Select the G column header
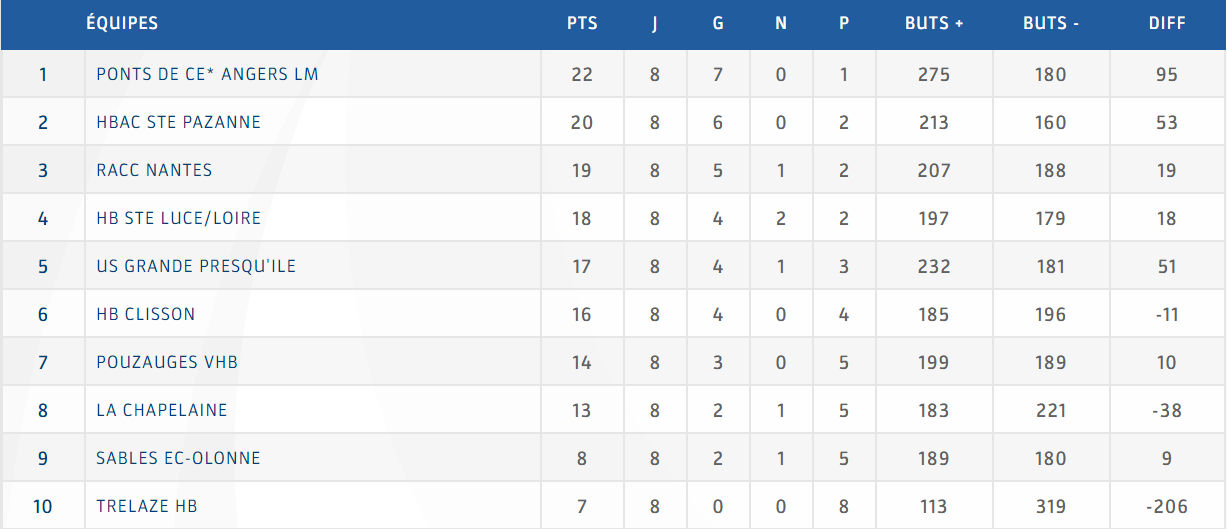The width and height of the screenshot is (1227, 529). click(x=718, y=23)
